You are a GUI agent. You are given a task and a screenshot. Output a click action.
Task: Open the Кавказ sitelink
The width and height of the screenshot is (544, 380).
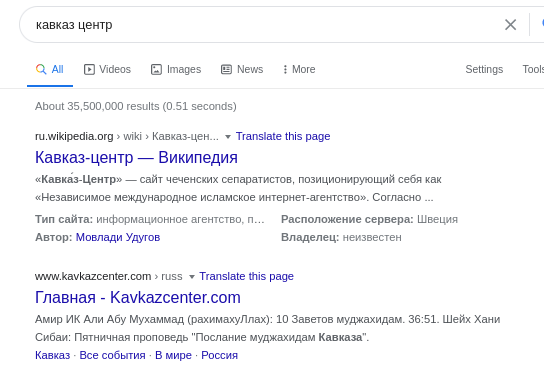point(52,355)
